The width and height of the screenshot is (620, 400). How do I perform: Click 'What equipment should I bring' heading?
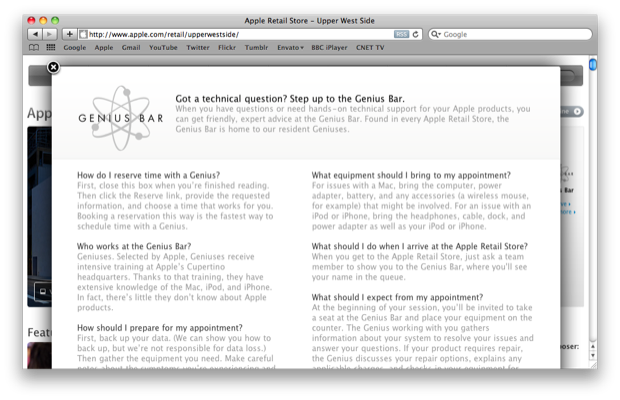point(411,175)
